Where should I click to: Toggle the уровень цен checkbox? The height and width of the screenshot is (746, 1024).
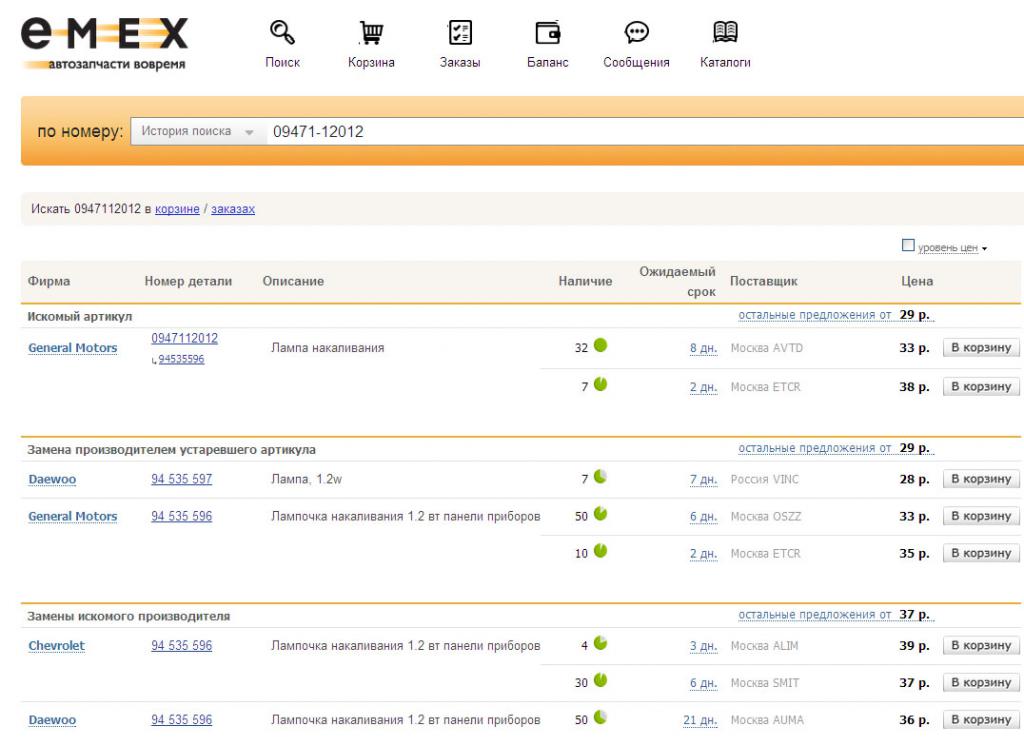[x=908, y=246]
